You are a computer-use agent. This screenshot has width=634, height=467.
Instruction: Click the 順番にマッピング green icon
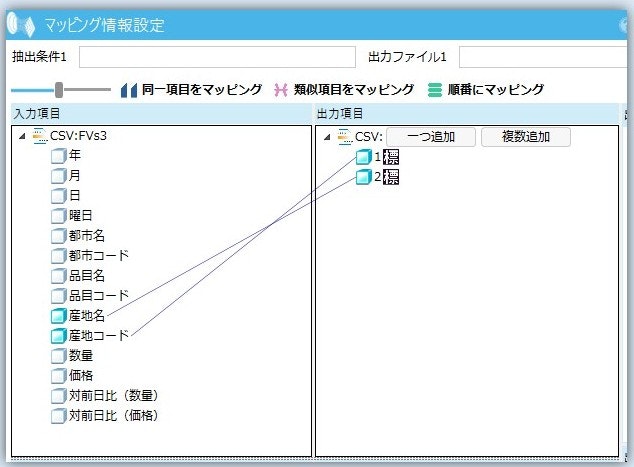coord(435,90)
